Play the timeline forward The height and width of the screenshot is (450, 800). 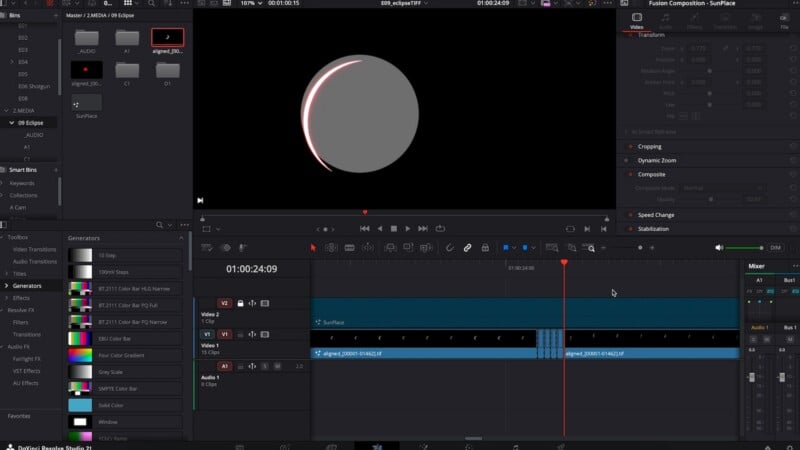point(408,229)
